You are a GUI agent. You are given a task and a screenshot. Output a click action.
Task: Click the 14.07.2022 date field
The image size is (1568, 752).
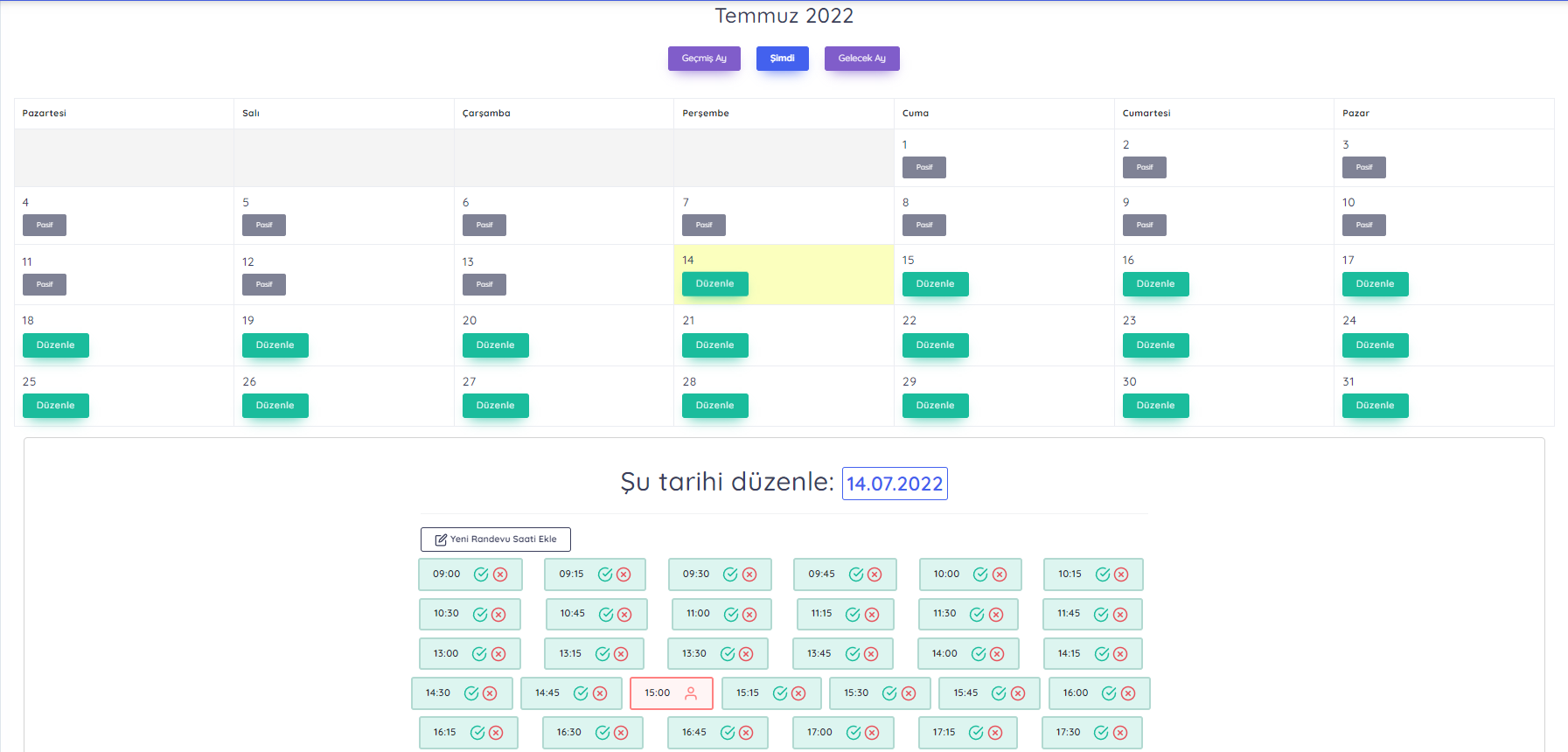point(895,484)
